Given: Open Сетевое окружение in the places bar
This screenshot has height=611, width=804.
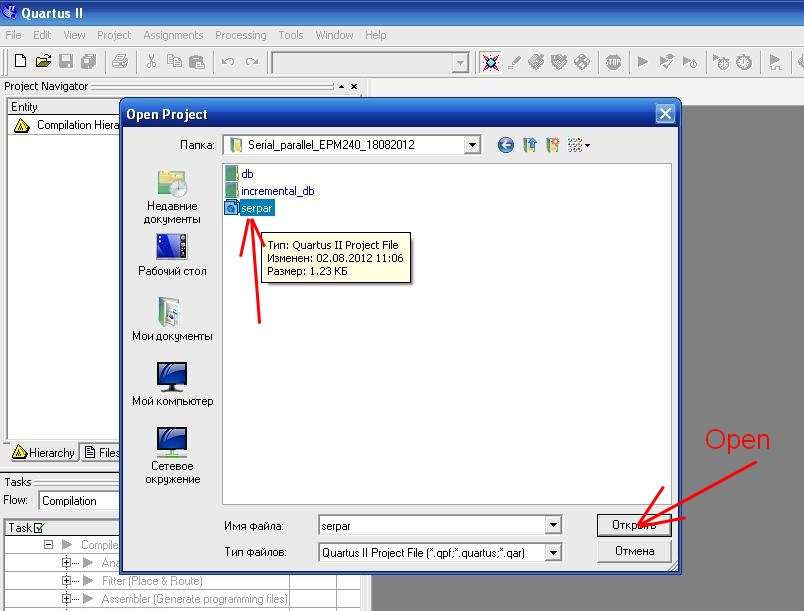Looking at the screenshot, I should 172,456.
